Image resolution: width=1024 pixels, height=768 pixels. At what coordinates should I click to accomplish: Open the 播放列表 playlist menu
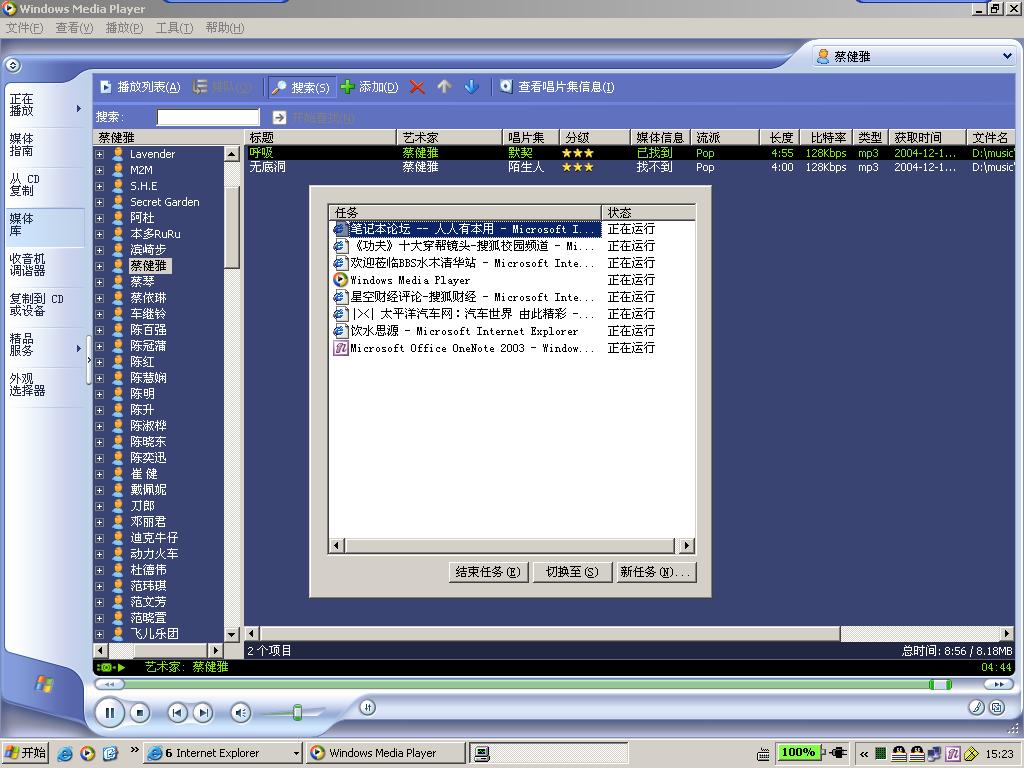tap(140, 87)
